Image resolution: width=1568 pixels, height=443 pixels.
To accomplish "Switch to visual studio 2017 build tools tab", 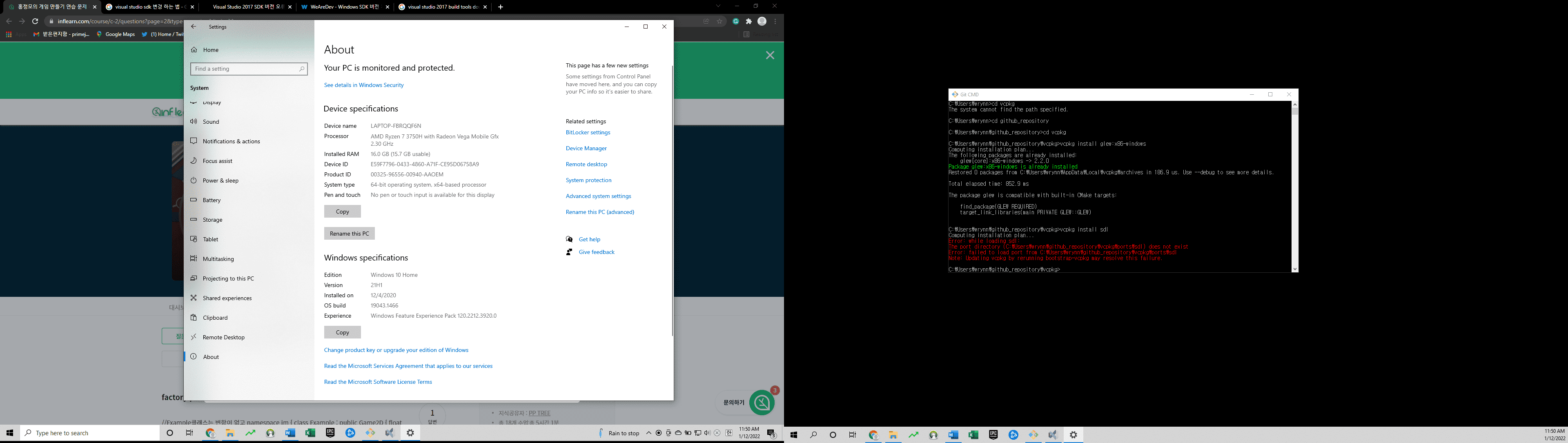I will tap(442, 7).
